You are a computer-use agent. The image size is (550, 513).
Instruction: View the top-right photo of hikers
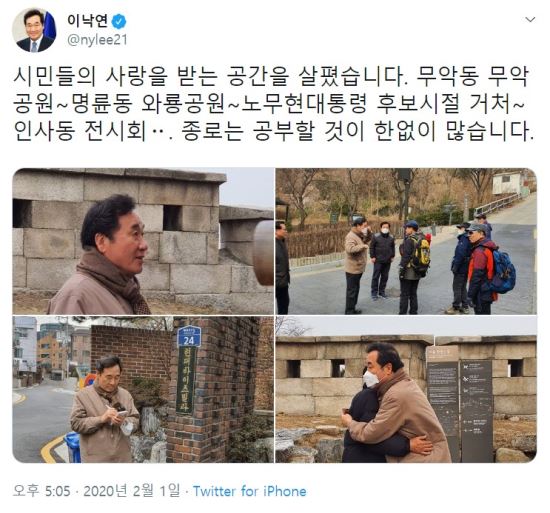point(406,241)
